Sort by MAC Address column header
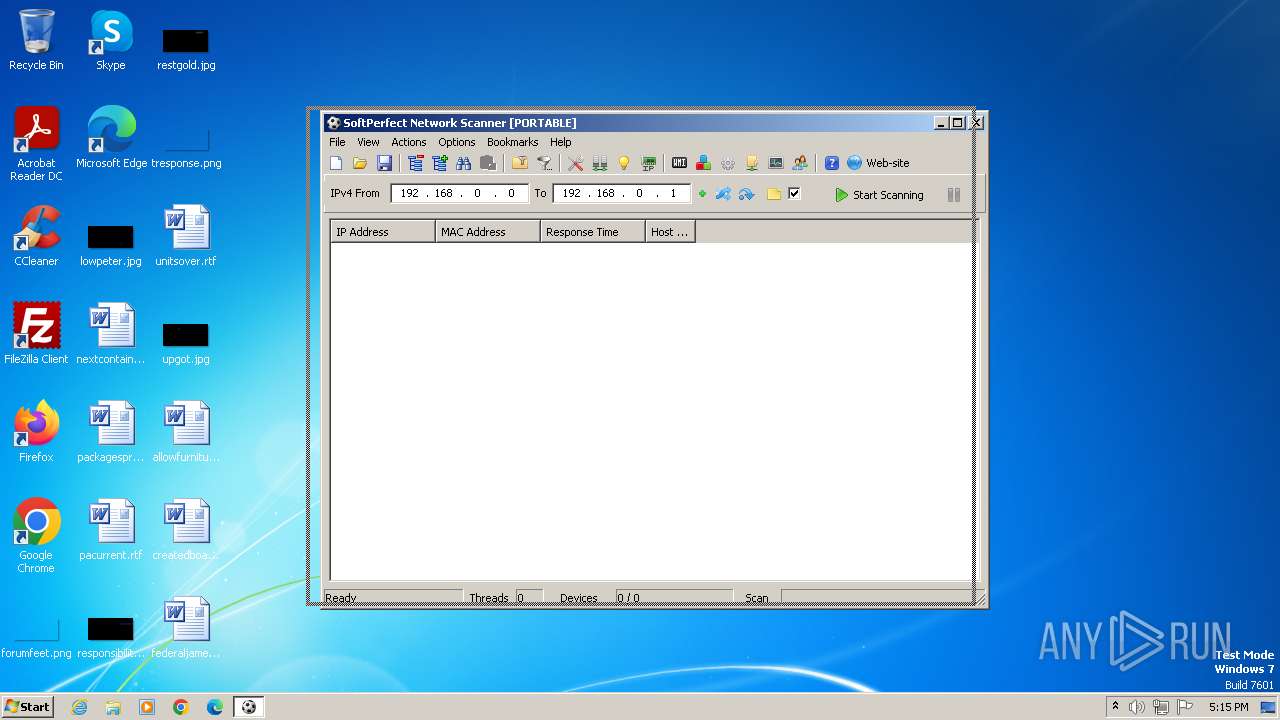 coord(488,232)
